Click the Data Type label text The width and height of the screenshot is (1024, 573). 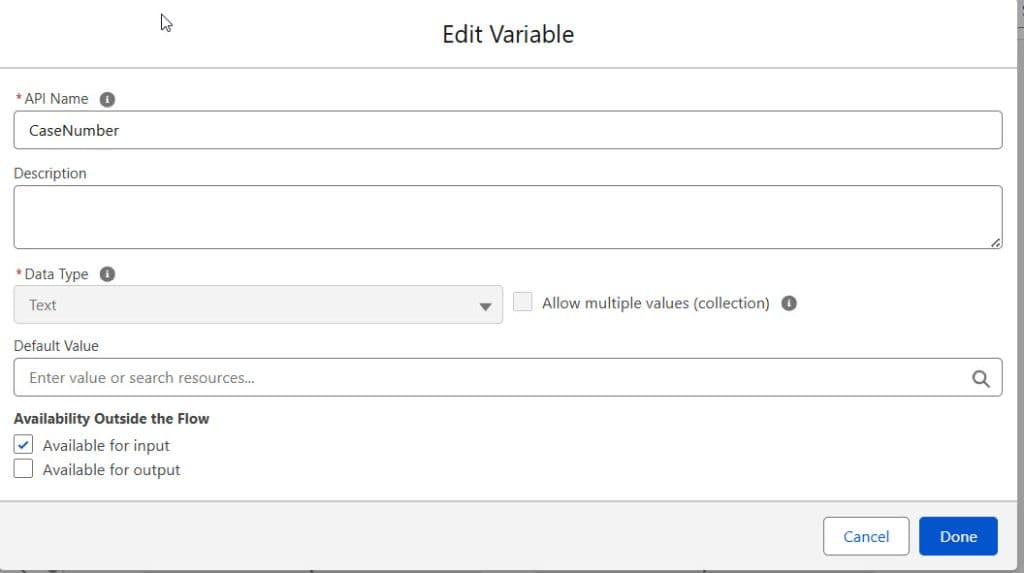pyautogui.click(x=56, y=274)
